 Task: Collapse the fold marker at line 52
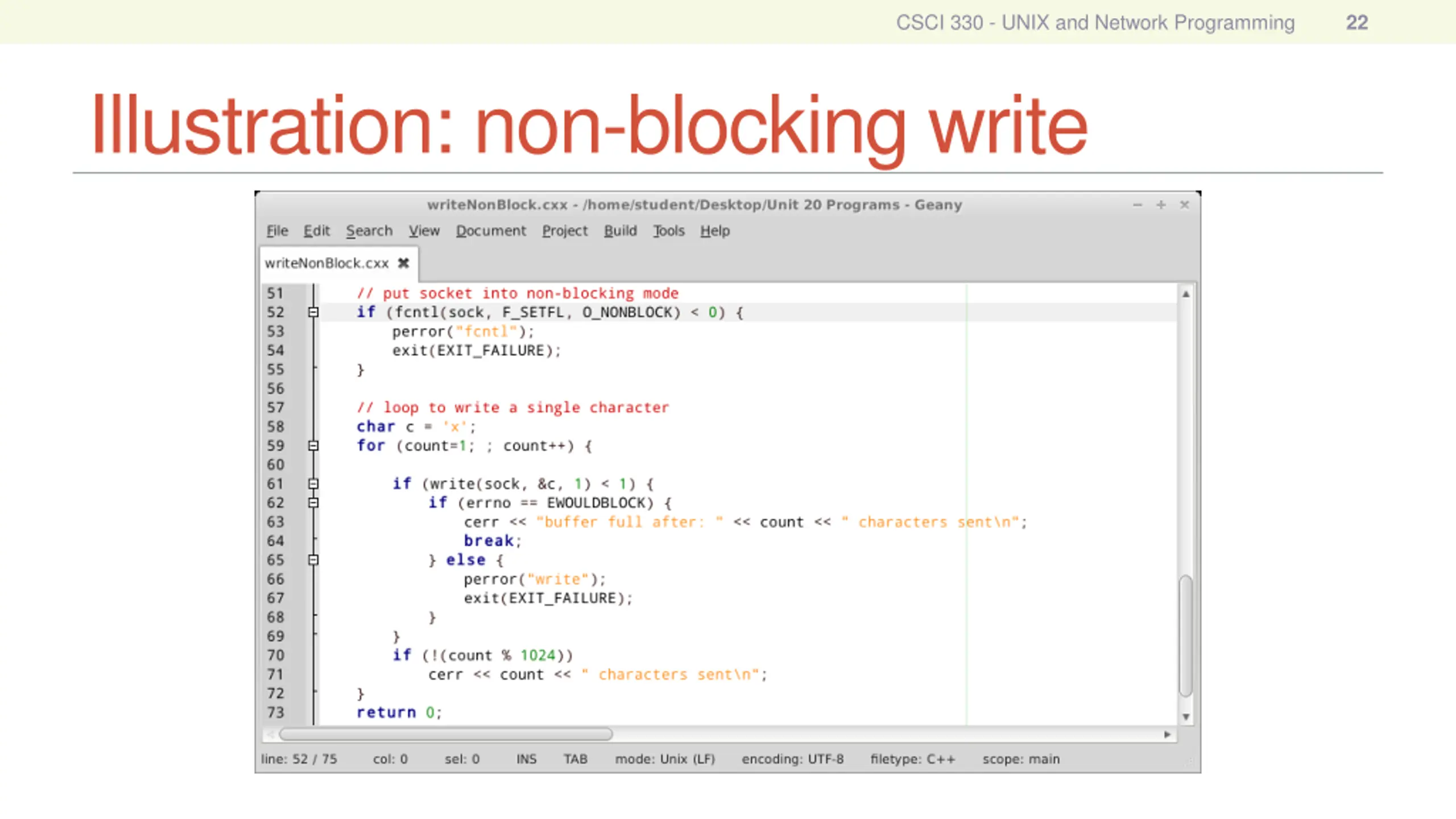313,312
